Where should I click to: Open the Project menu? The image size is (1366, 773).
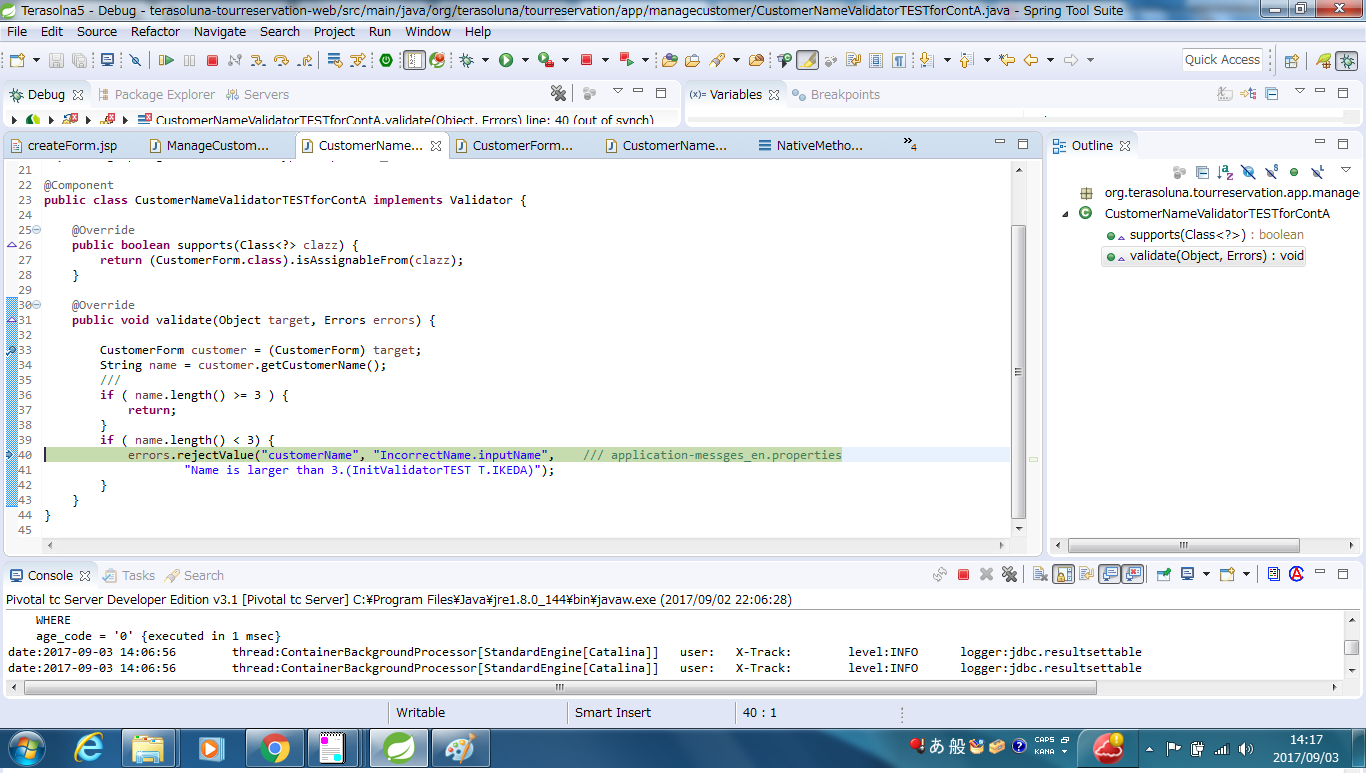tap(334, 31)
